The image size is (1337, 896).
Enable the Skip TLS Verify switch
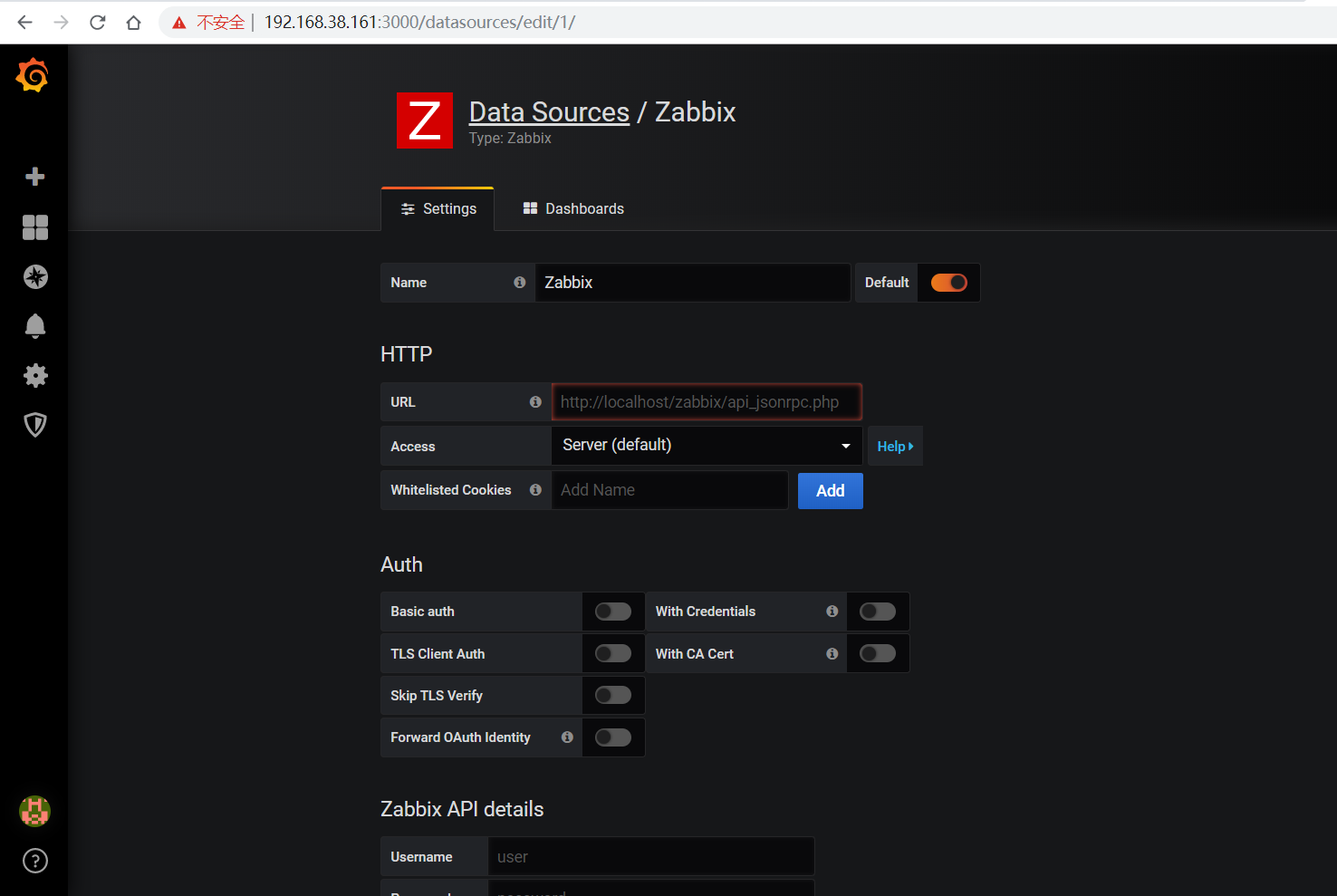click(x=613, y=695)
